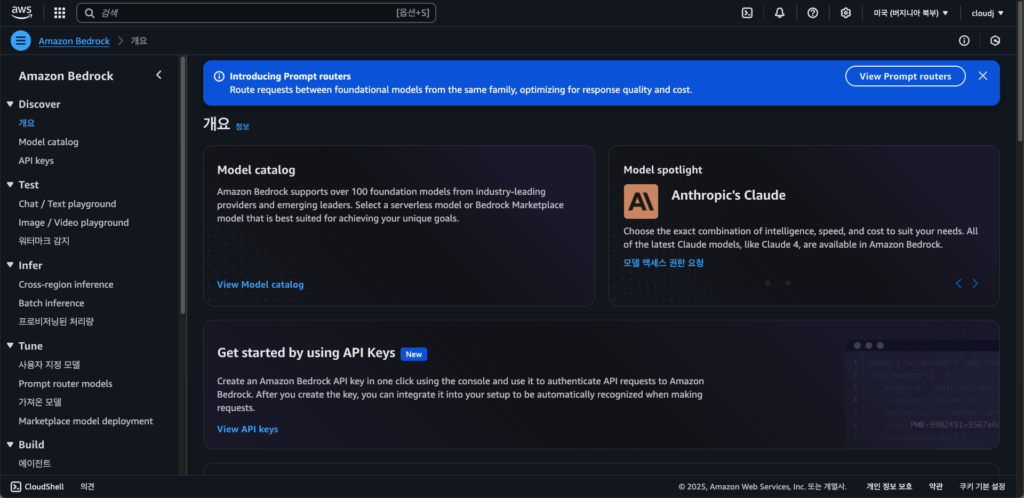Click the sidebar vertical scrollbar
The image size is (1024, 498).
point(183,185)
